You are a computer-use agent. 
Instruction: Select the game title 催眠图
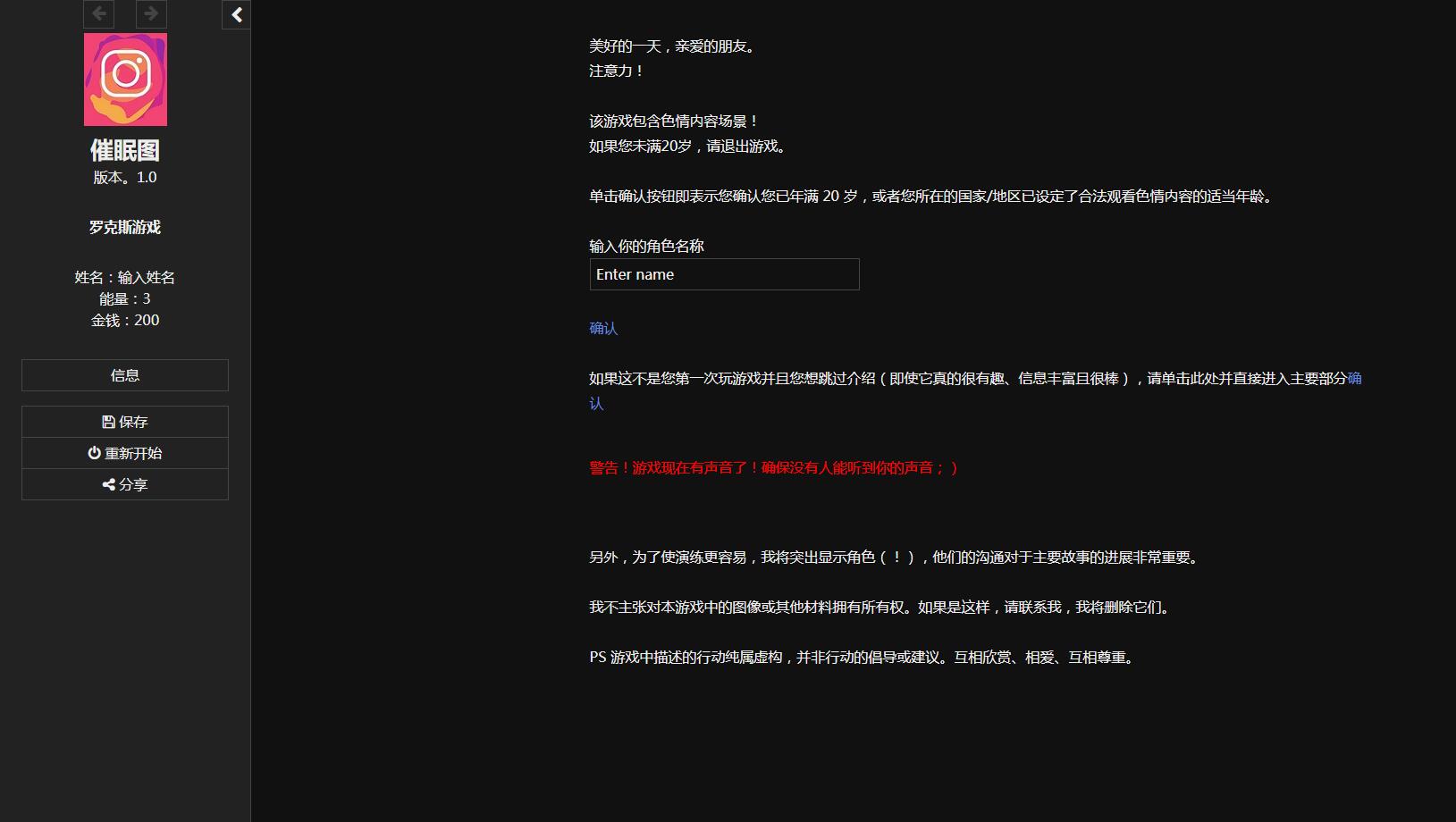click(x=125, y=150)
